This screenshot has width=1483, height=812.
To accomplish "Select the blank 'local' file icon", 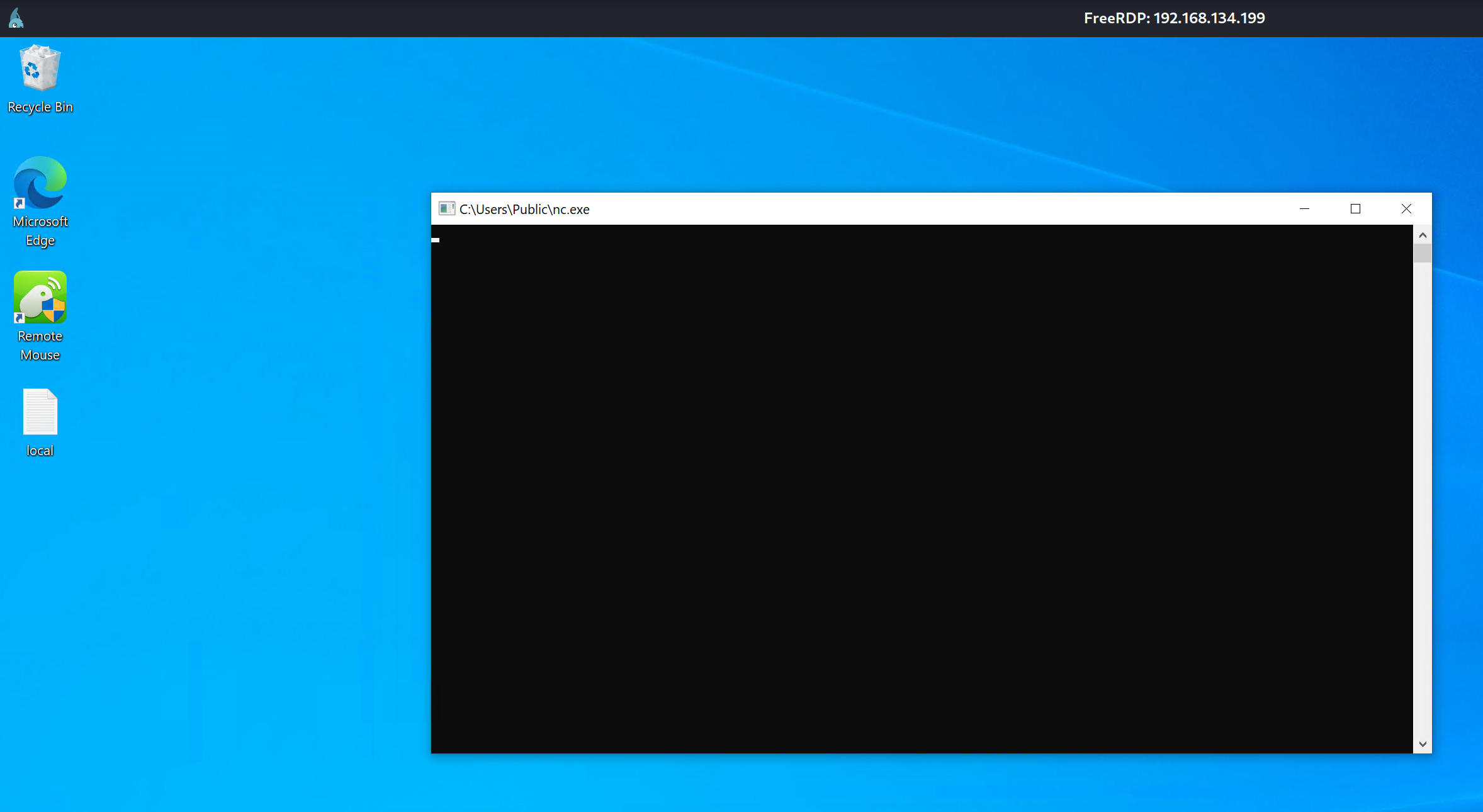I will (40, 412).
